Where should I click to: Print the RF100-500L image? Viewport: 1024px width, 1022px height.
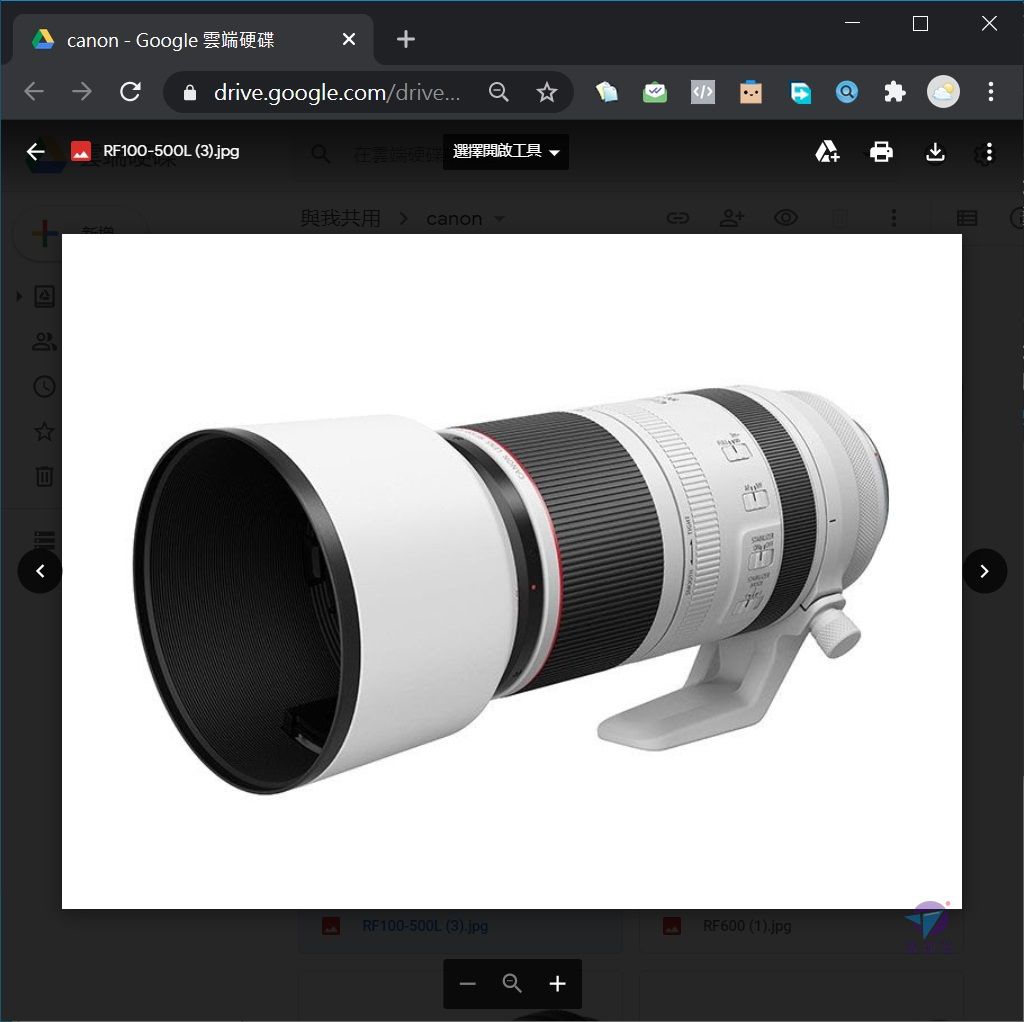pyautogui.click(x=881, y=152)
